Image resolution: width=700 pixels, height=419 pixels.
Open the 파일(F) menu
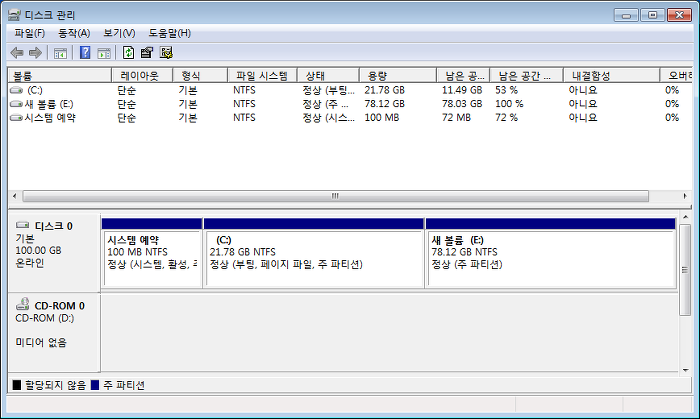click(29, 33)
